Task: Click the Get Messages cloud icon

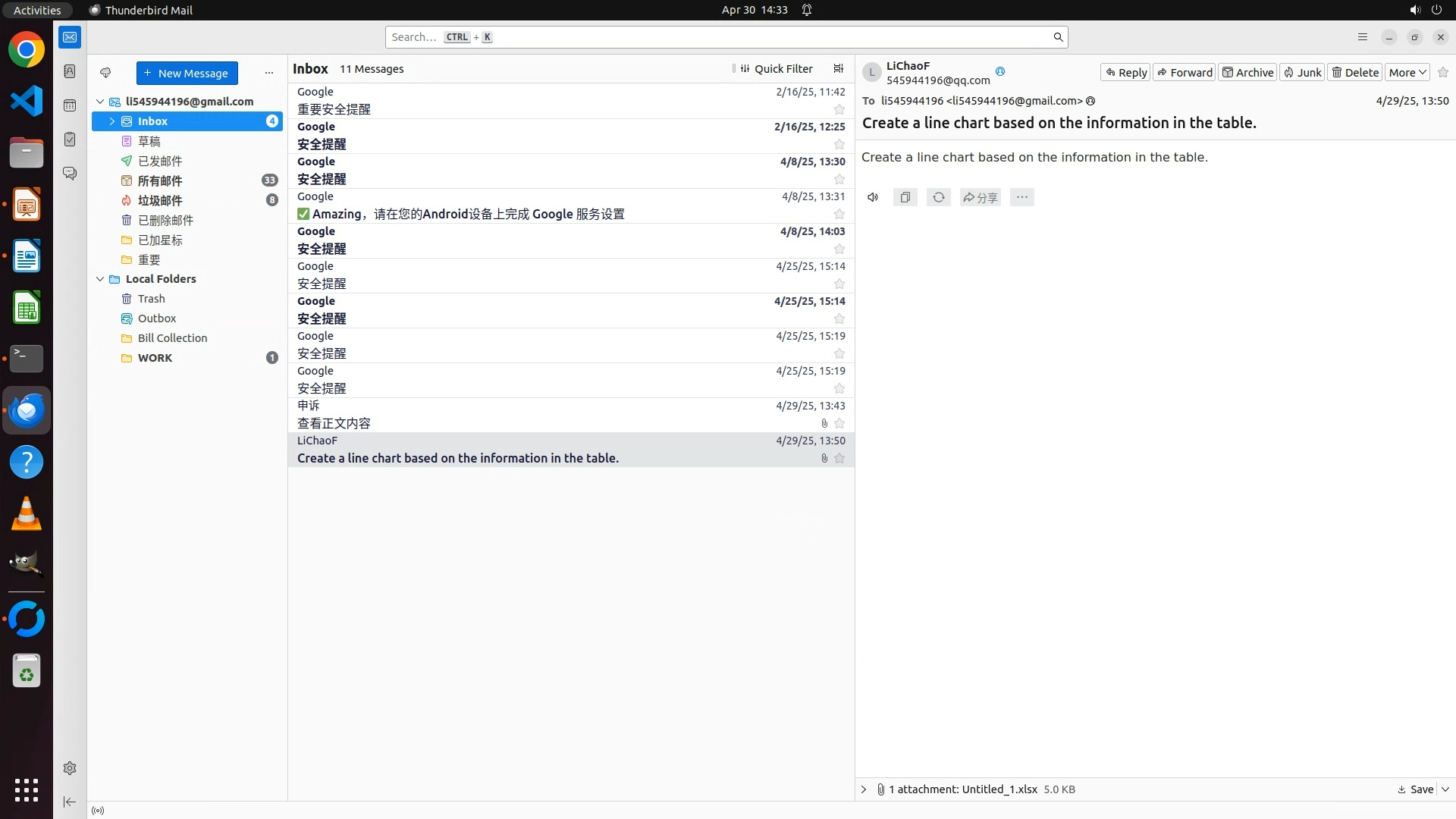Action: coord(105,73)
